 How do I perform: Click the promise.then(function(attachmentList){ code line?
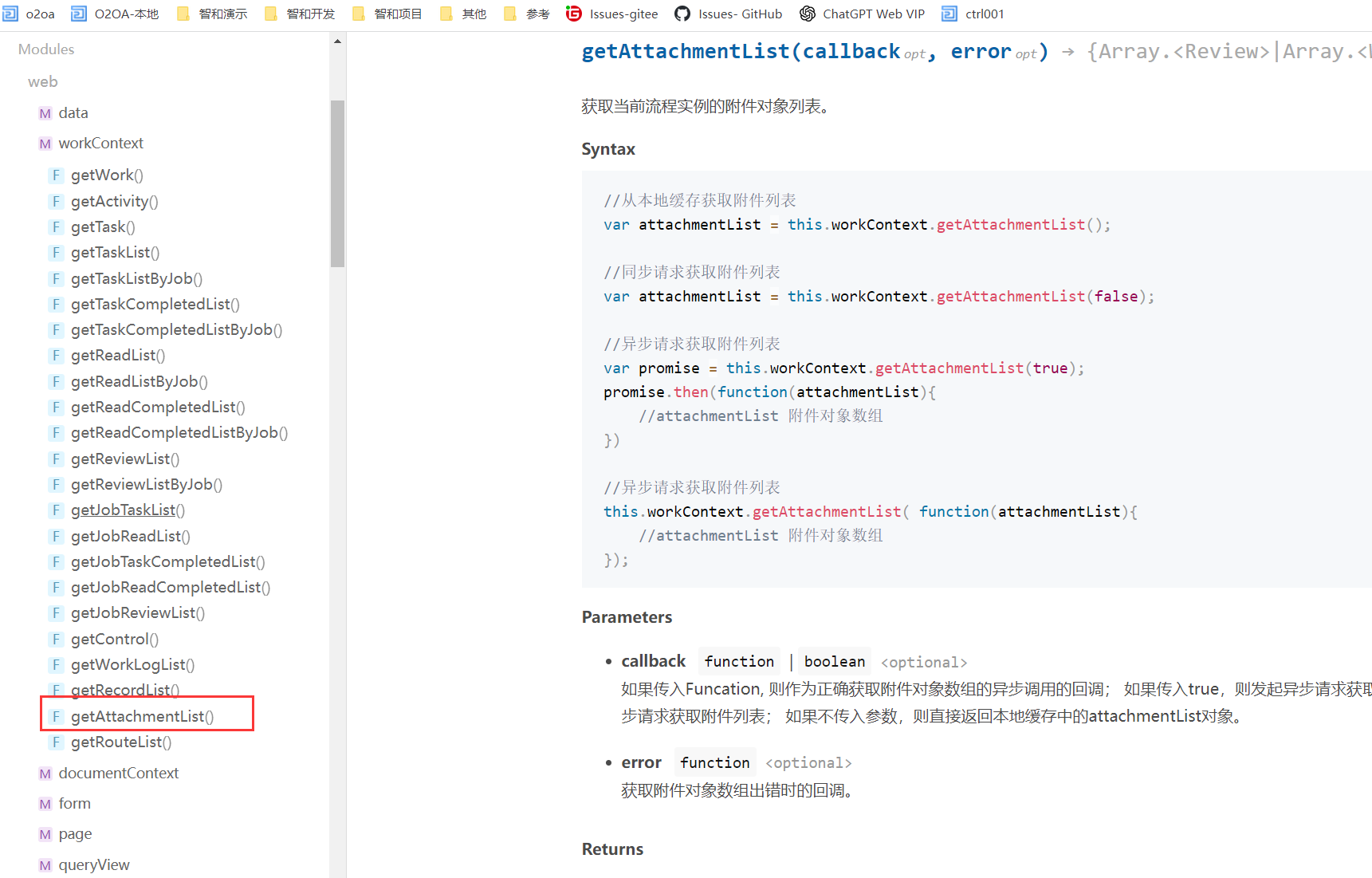(769, 392)
